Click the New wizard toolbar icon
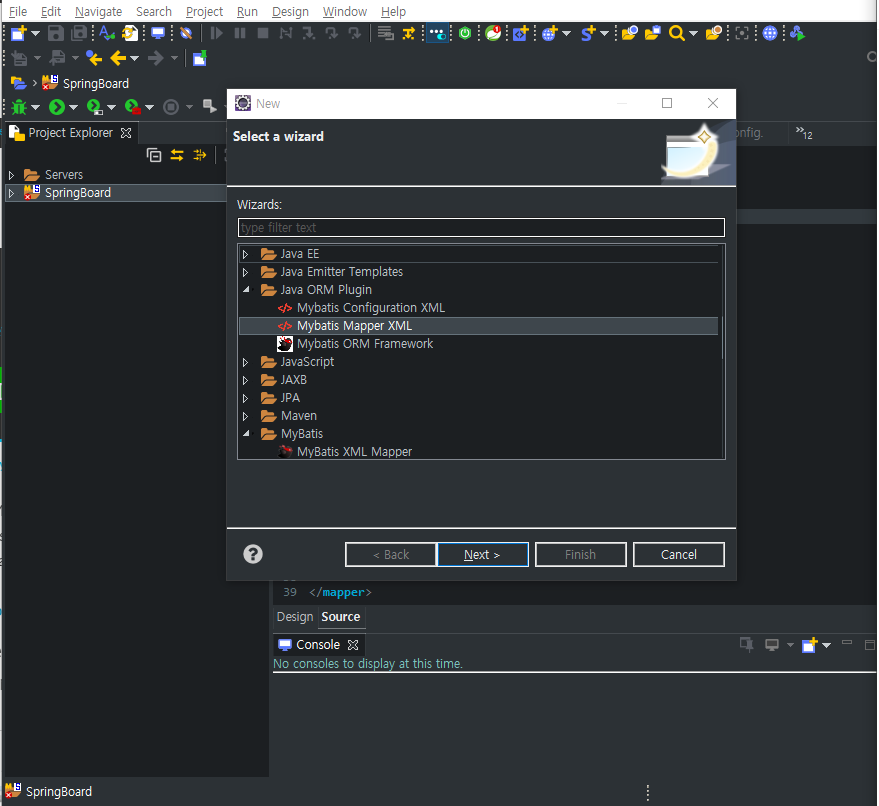879x806 pixels. click(18, 34)
